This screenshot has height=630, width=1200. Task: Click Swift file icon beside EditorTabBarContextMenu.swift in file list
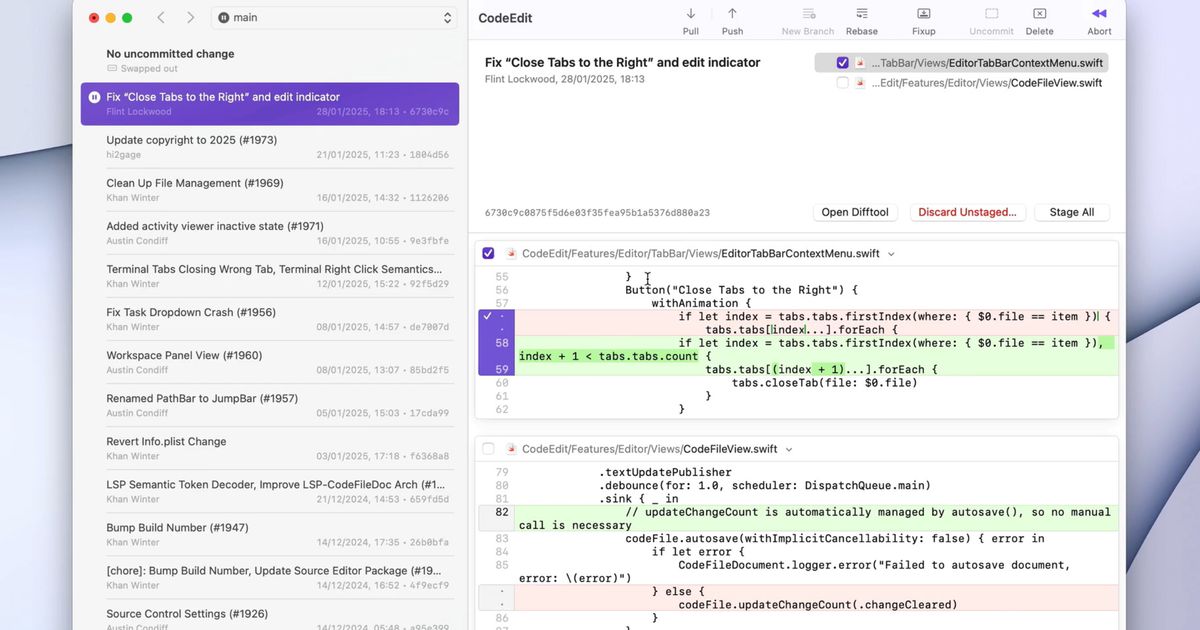(x=860, y=63)
